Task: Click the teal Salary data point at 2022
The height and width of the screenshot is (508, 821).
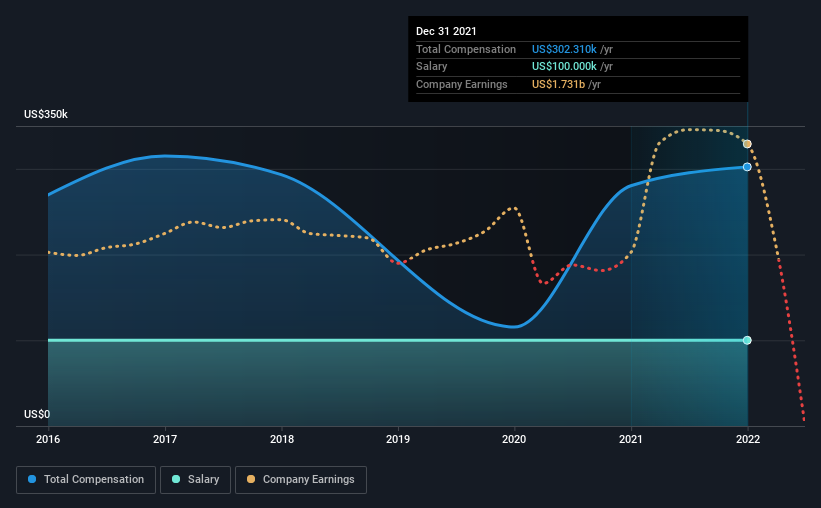Action: (x=747, y=340)
